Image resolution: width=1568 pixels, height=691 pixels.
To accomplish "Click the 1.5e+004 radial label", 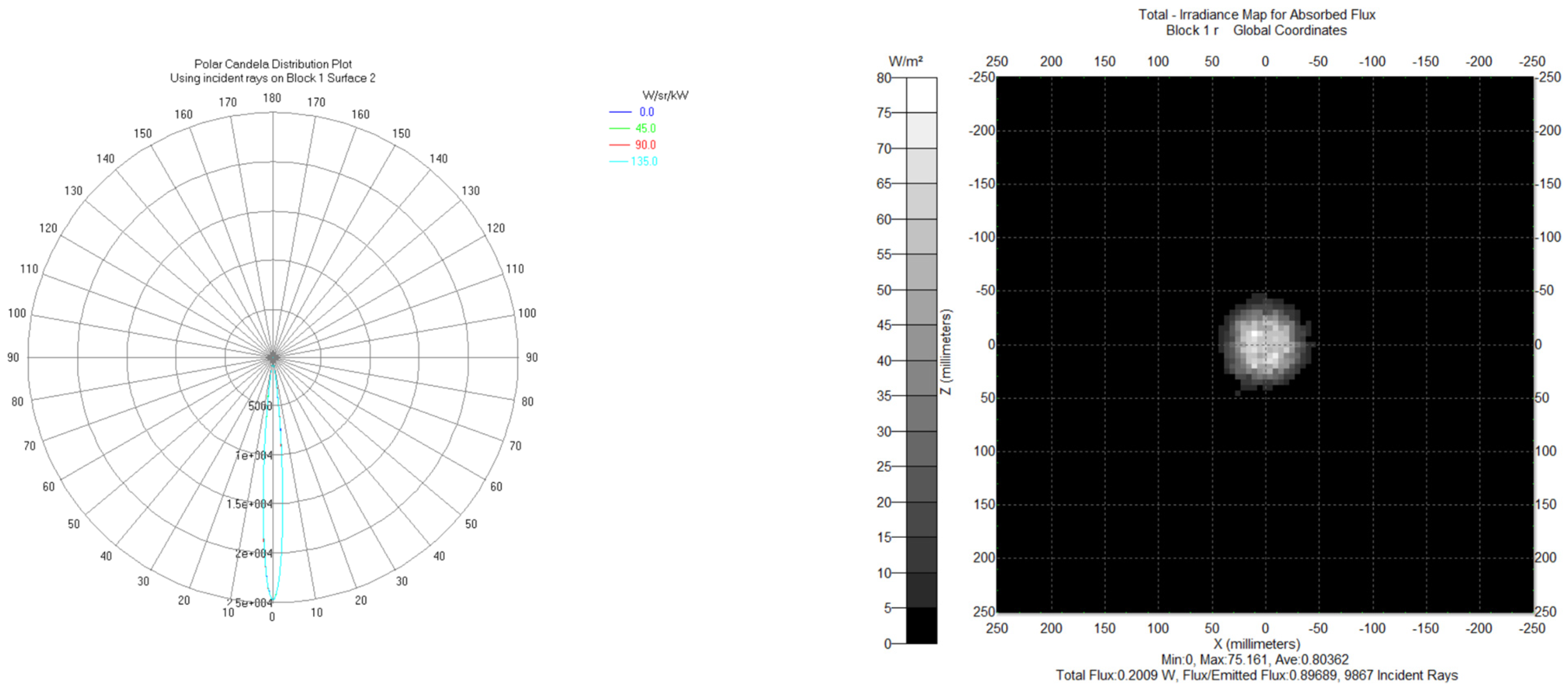I will pos(250,504).
